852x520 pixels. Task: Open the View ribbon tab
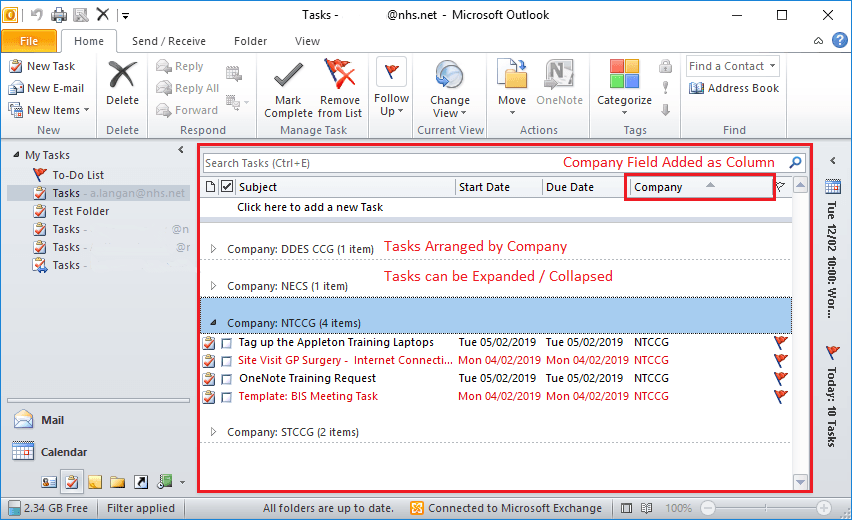307,41
